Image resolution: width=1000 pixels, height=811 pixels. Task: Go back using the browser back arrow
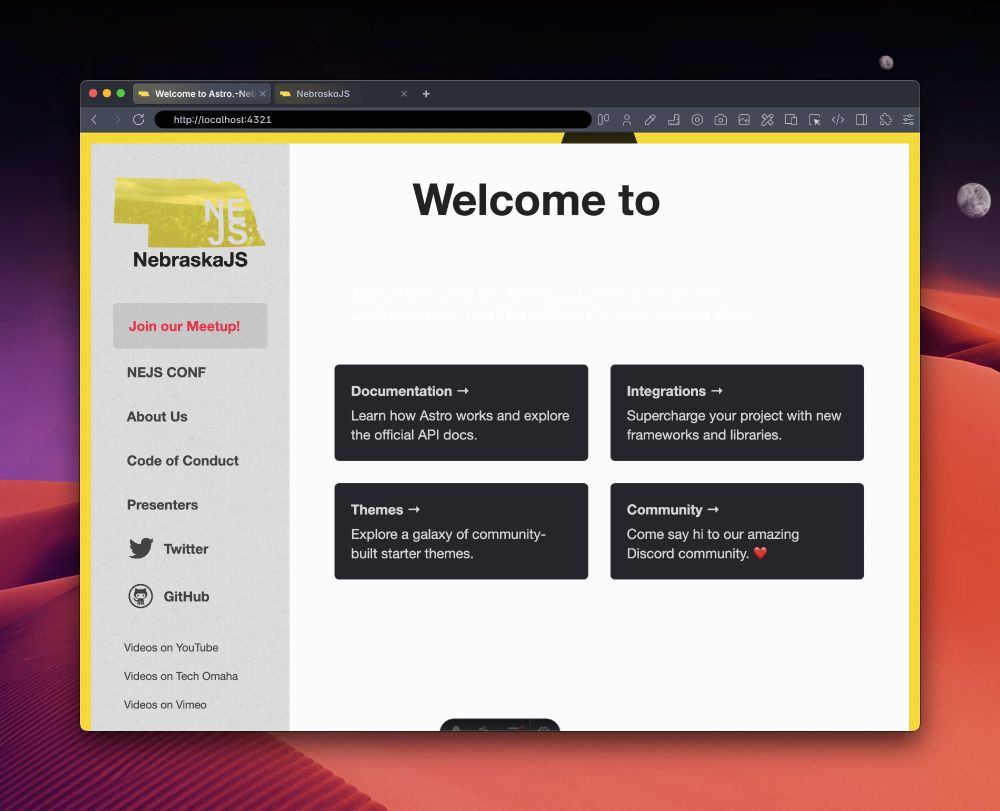[x=94, y=119]
